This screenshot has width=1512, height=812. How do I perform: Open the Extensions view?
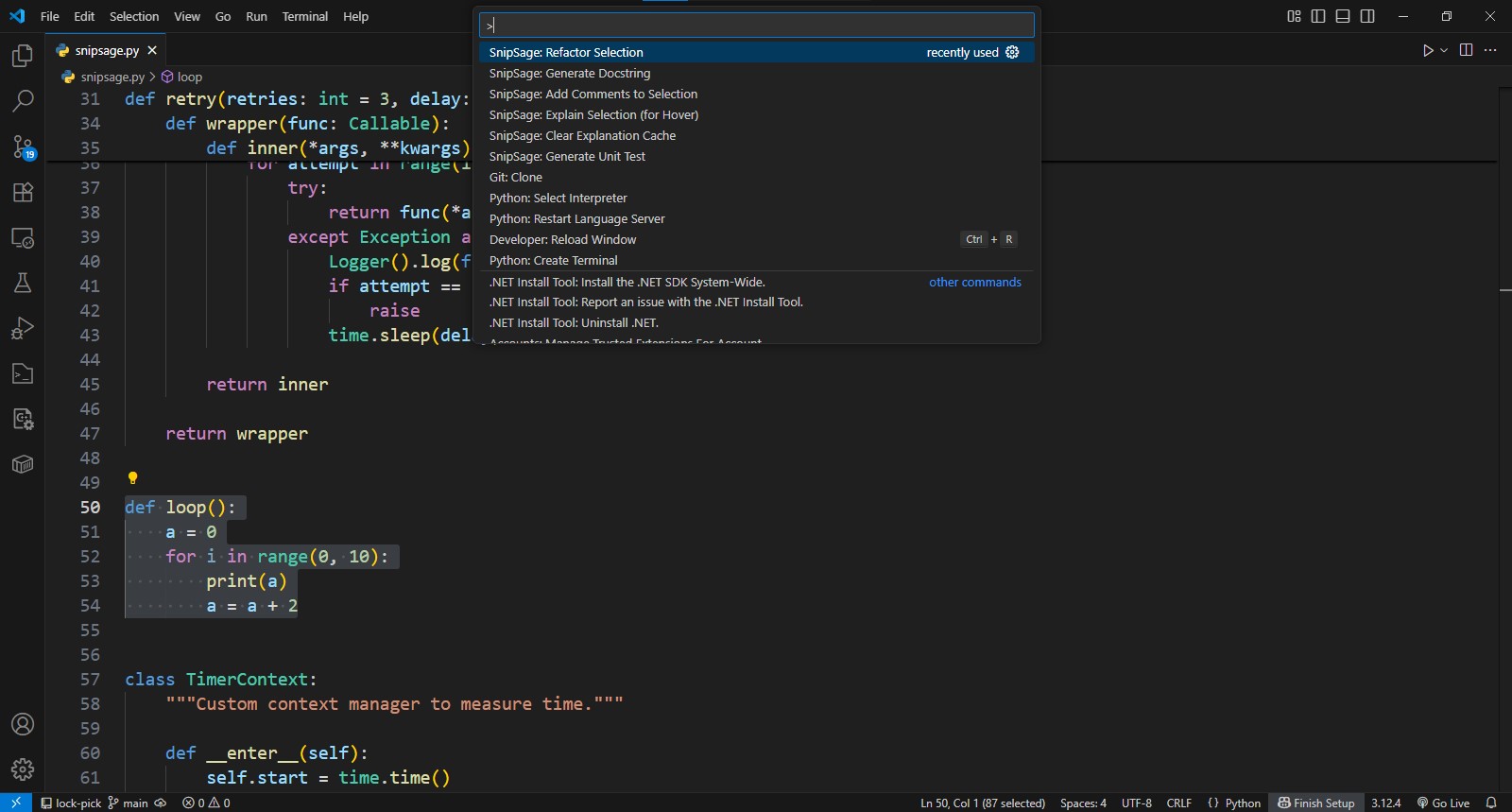[23, 192]
